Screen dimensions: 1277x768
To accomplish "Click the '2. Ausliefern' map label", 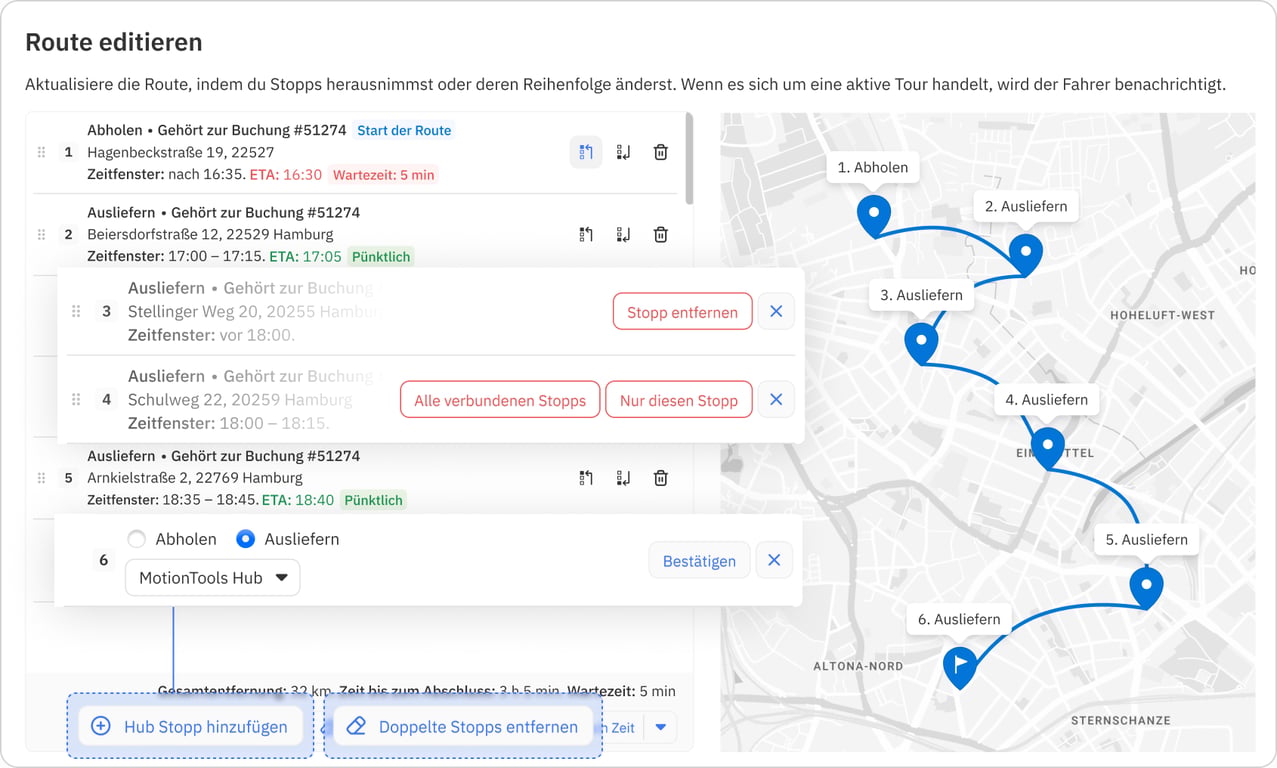I will click(x=1026, y=206).
